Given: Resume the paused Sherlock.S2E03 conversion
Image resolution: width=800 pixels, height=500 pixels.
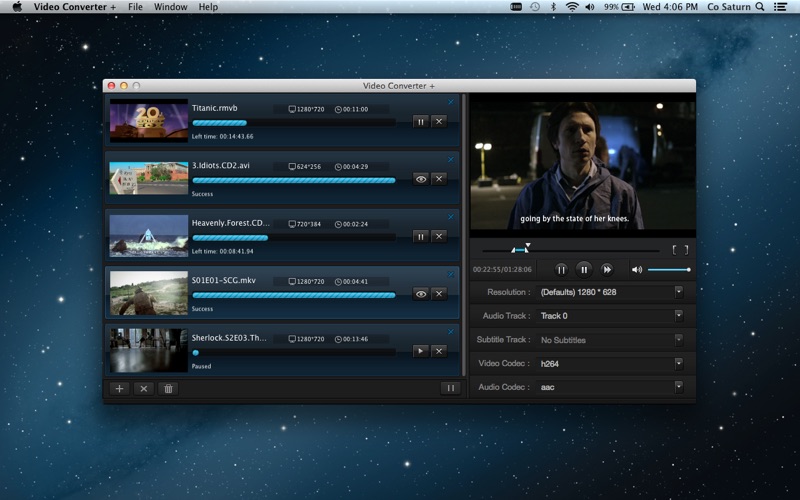Looking at the screenshot, I should 420,351.
